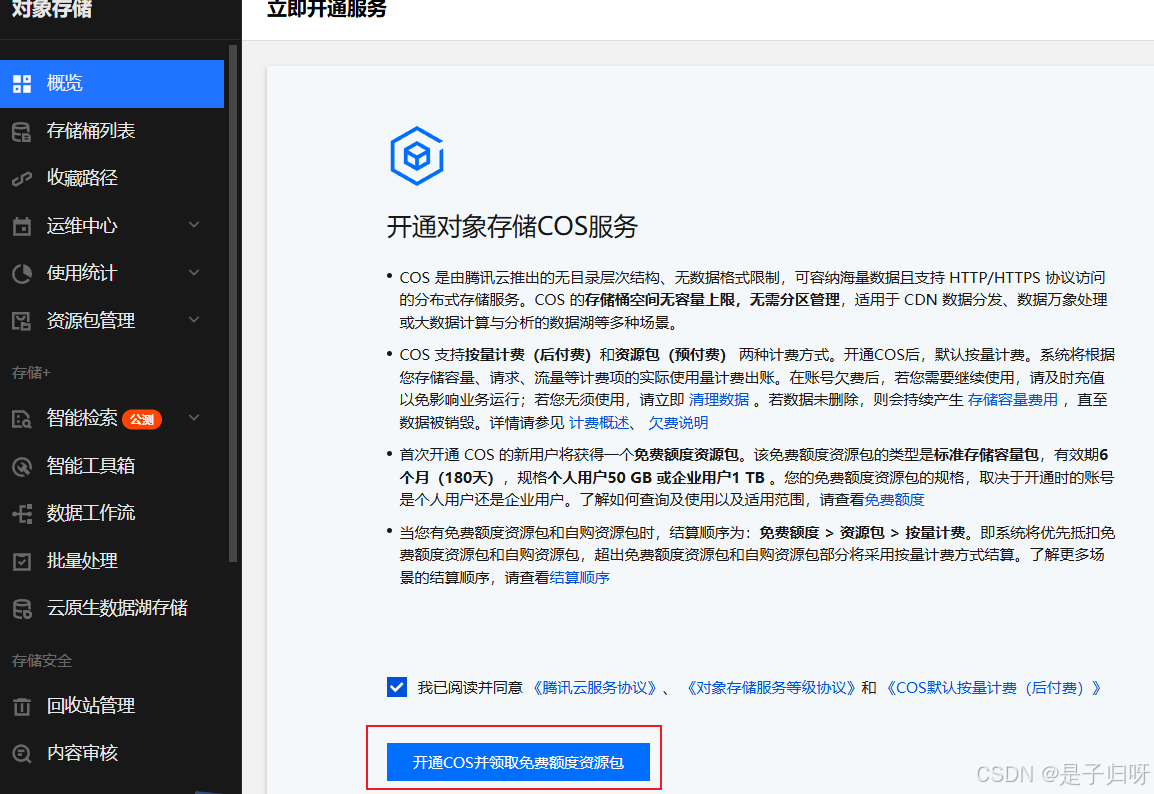Click the blue COS hexagon logo
Screen dimensions: 1154x794
pyautogui.click(x=417, y=156)
